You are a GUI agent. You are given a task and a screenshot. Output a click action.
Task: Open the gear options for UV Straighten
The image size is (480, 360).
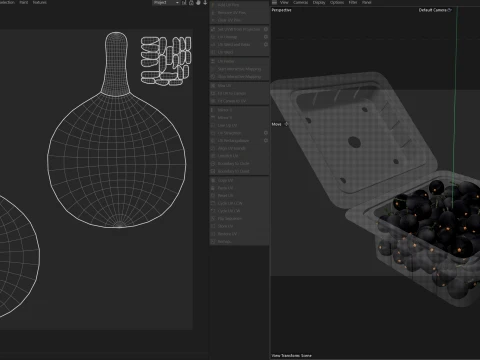tap(266, 133)
